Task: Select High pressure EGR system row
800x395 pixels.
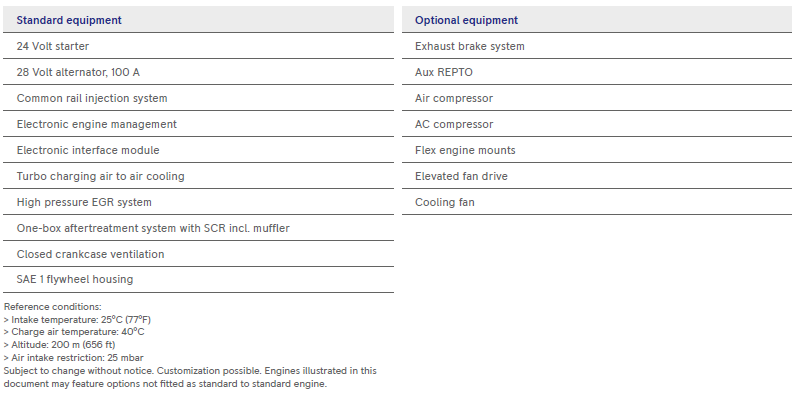Action: coord(198,202)
